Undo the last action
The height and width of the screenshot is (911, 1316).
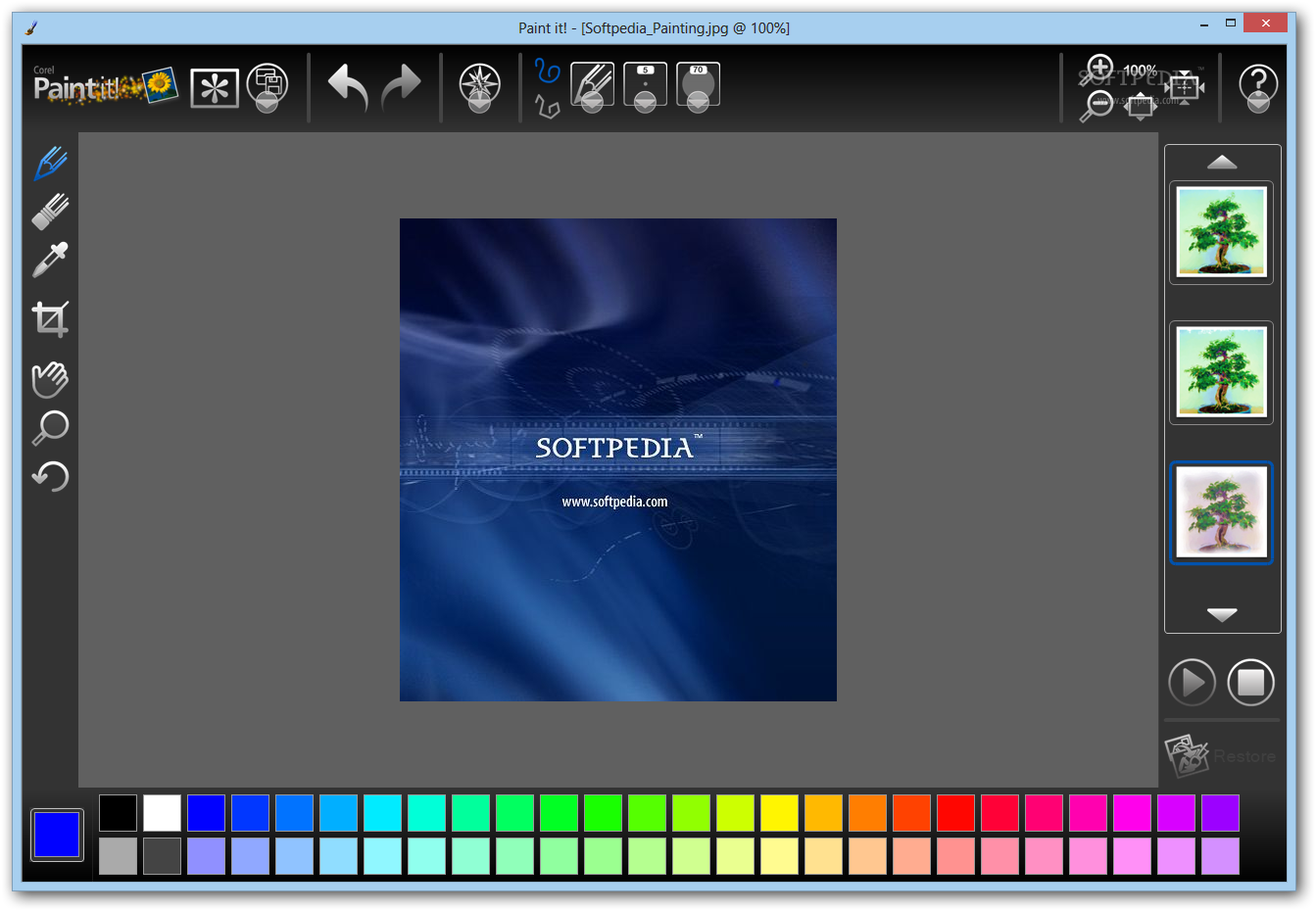(347, 87)
